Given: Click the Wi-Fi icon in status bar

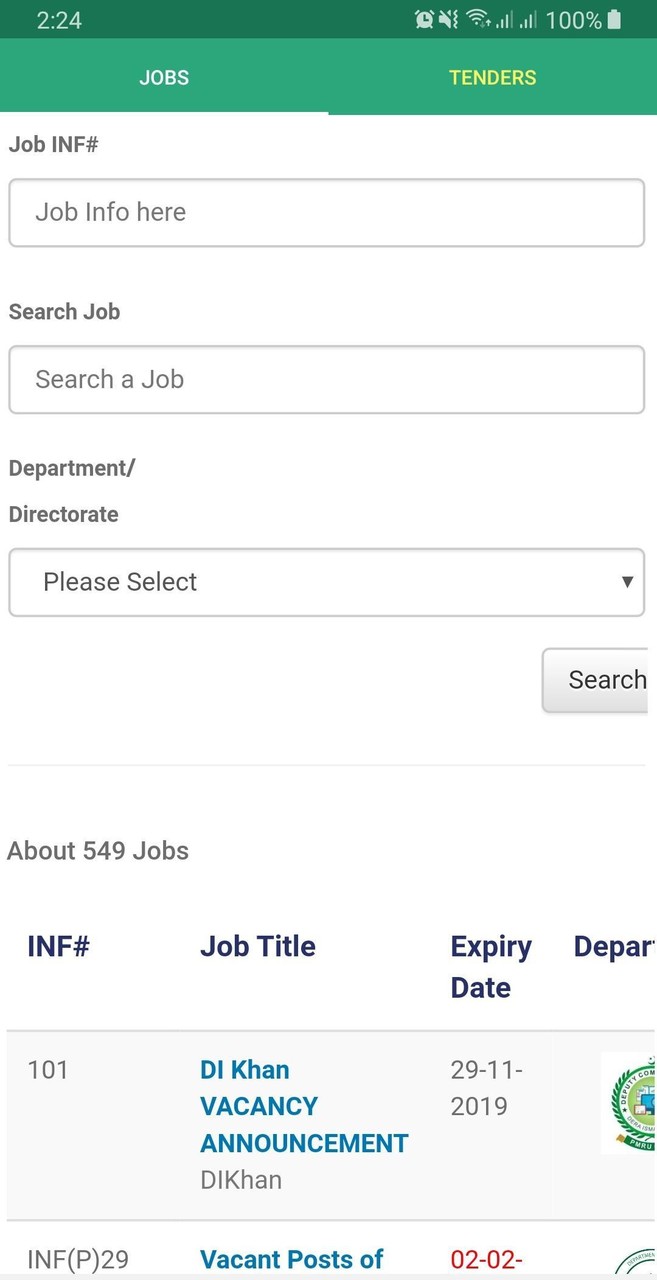Looking at the screenshot, I should (478, 18).
